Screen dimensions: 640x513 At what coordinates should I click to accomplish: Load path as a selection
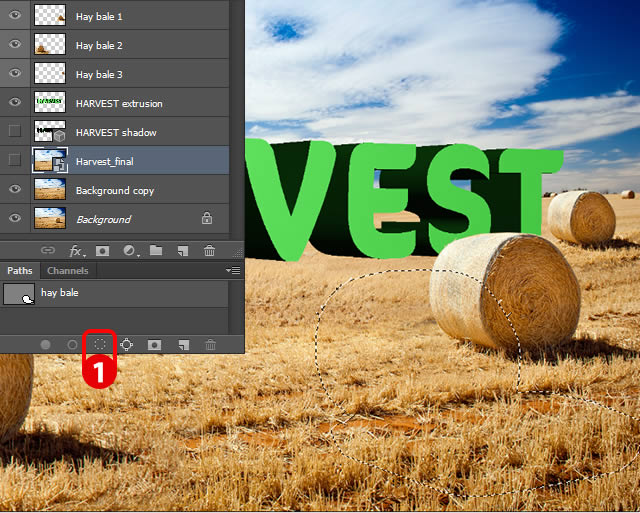100,344
